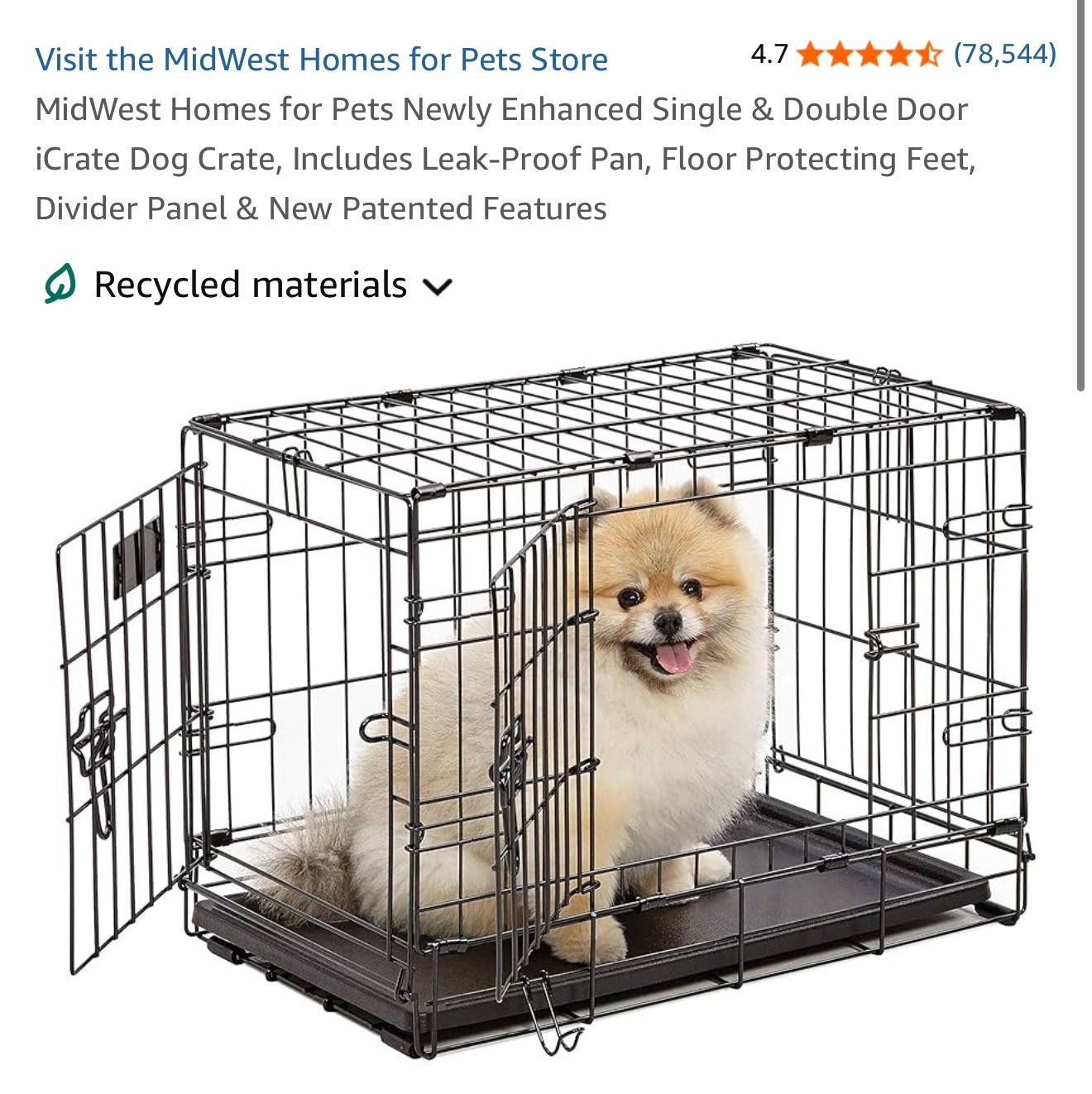Select the Recycled materials label
Image resolution: width=1092 pixels, height=1094 pixels.
(x=250, y=285)
